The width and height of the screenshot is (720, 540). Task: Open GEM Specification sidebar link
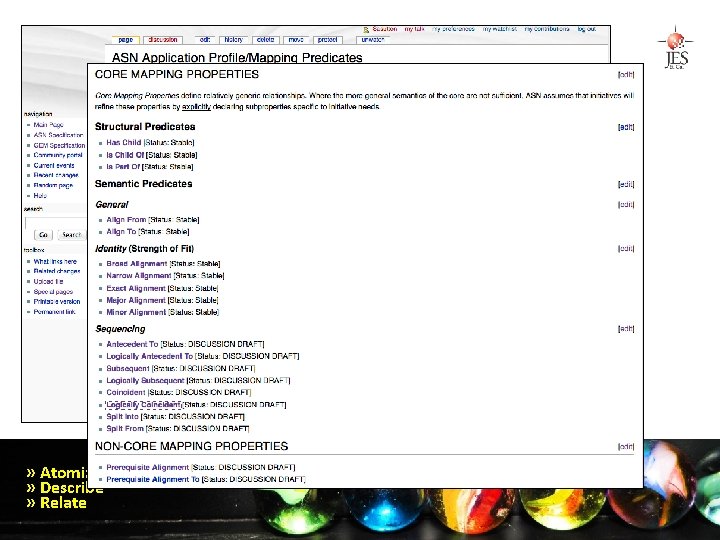click(x=59, y=145)
